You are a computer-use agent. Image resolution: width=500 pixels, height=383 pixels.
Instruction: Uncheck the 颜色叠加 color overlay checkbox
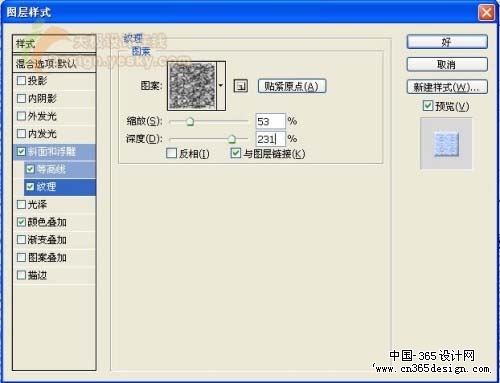pyautogui.click(x=21, y=222)
